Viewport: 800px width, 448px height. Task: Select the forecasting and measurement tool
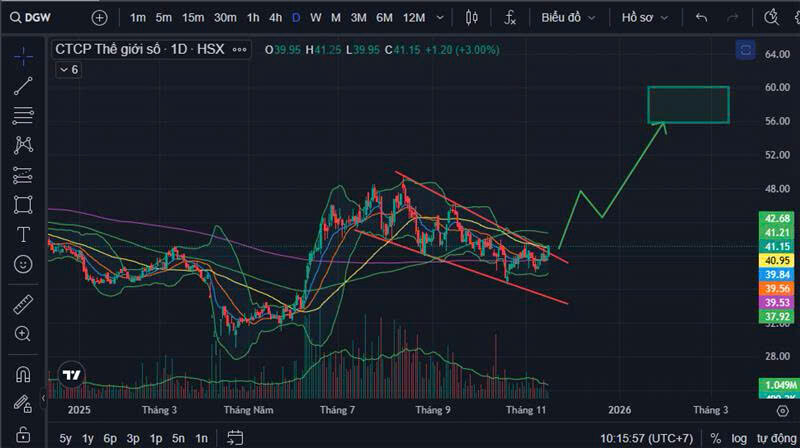(23, 175)
